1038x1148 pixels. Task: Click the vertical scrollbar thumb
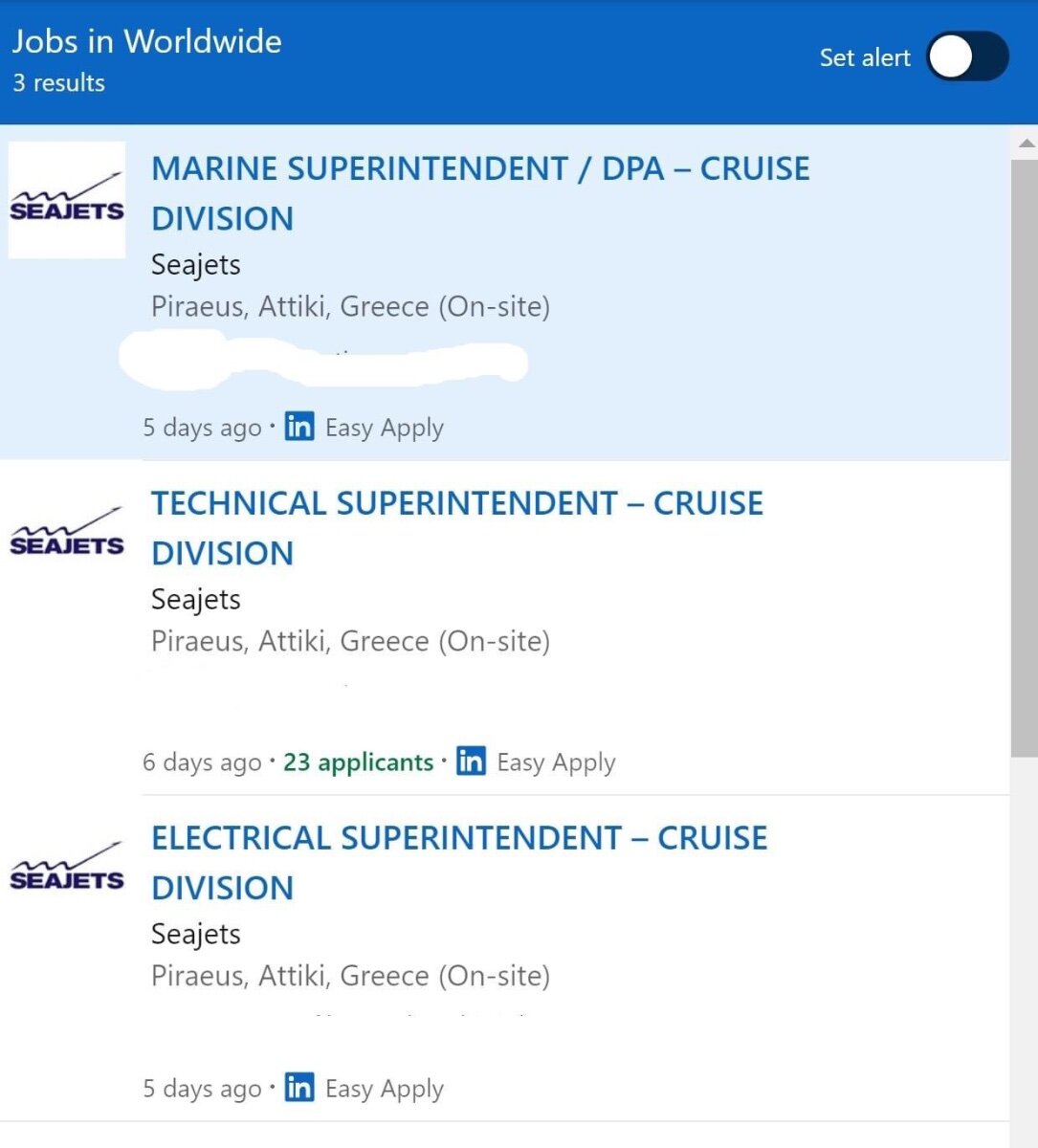(x=1024, y=459)
